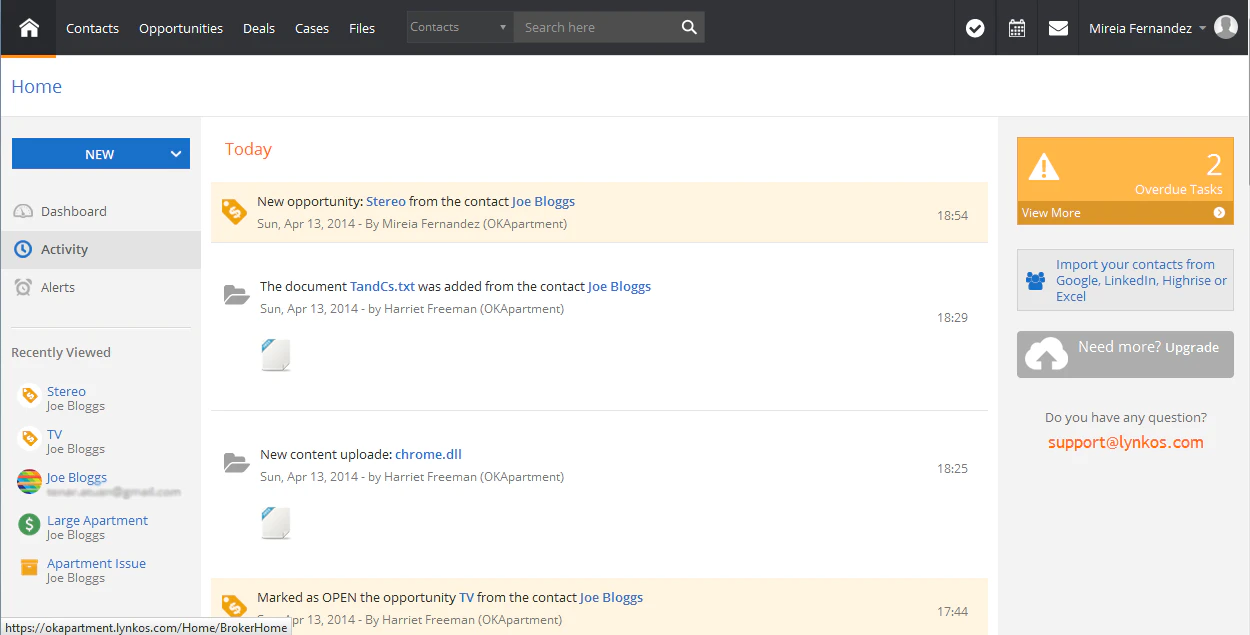This screenshot has width=1250, height=635.
Task: Click the Dashboard gauge icon
Action: (23, 211)
